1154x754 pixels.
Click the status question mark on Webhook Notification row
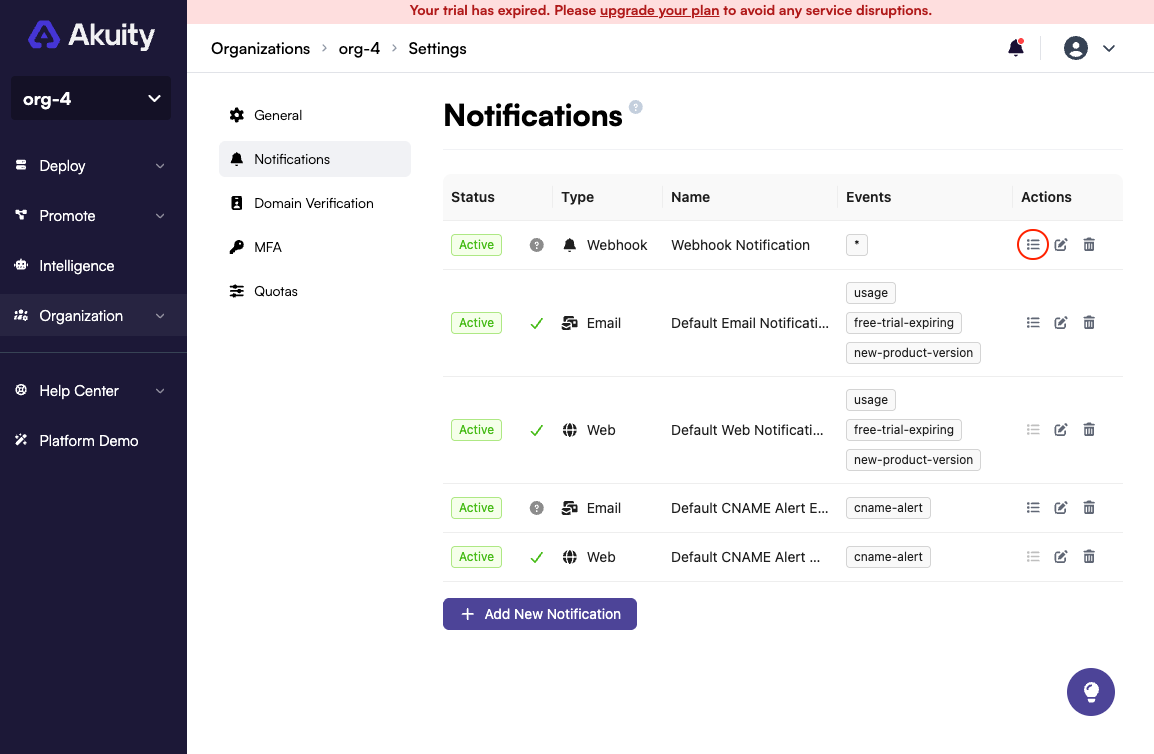[x=536, y=244]
